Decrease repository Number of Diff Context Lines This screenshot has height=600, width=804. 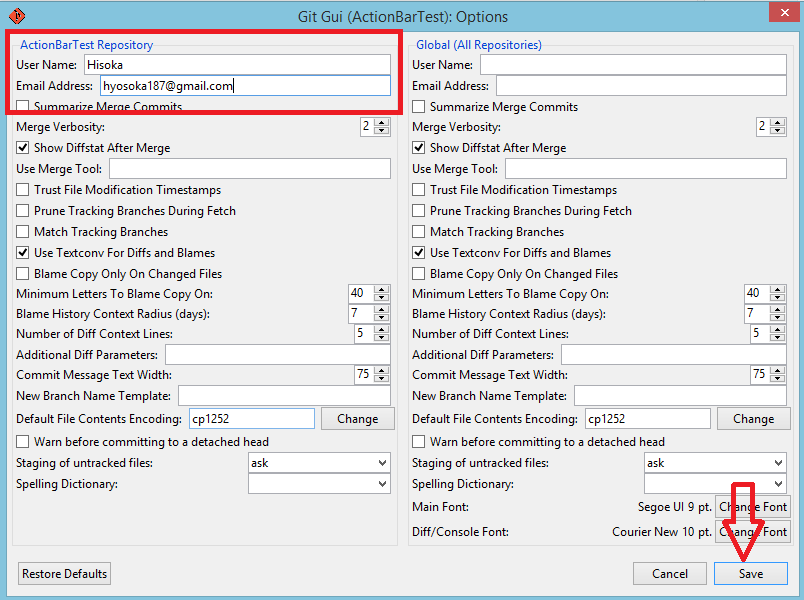click(381, 337)
